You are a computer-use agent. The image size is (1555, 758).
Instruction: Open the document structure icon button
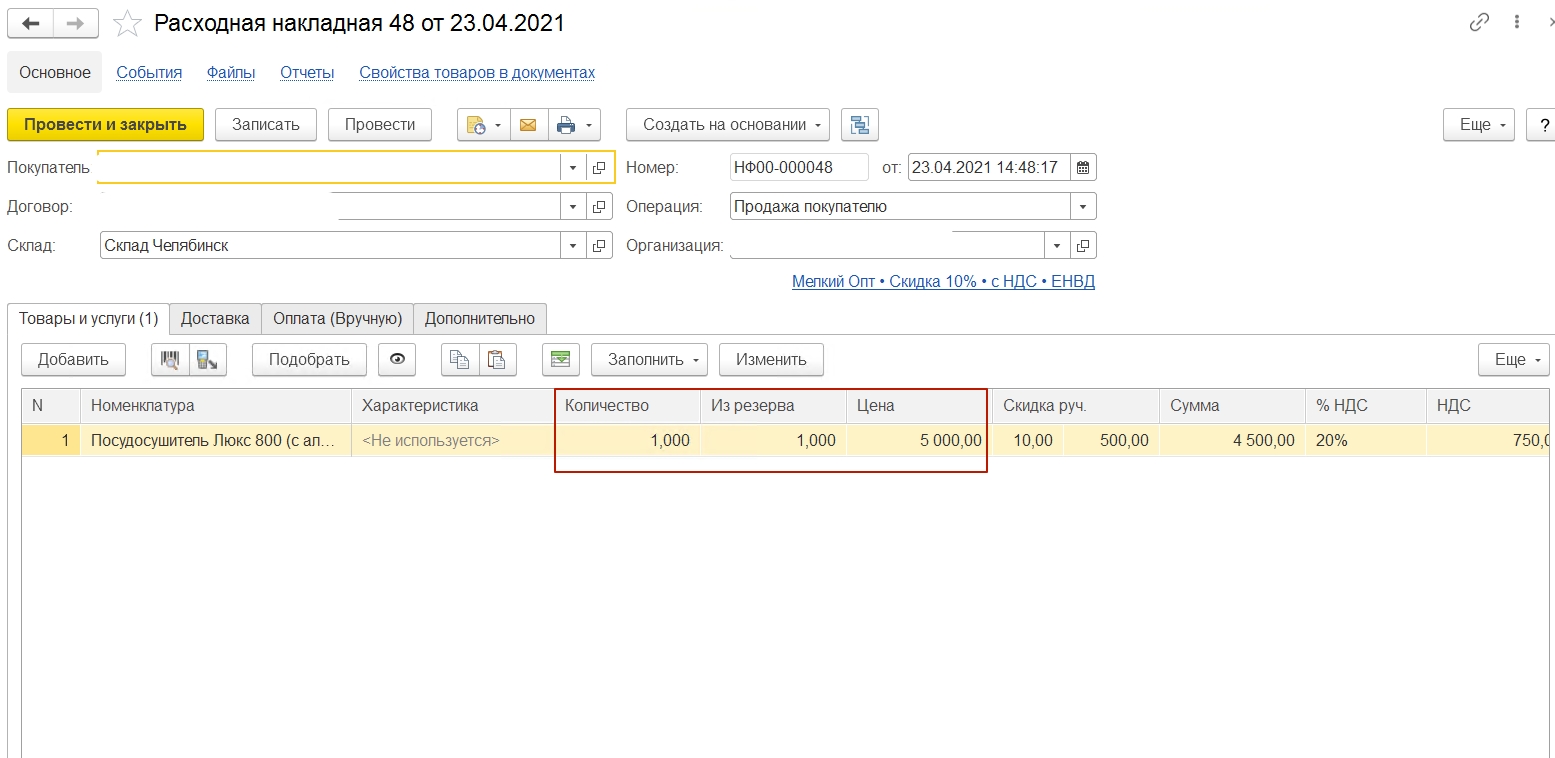[859, 125]
